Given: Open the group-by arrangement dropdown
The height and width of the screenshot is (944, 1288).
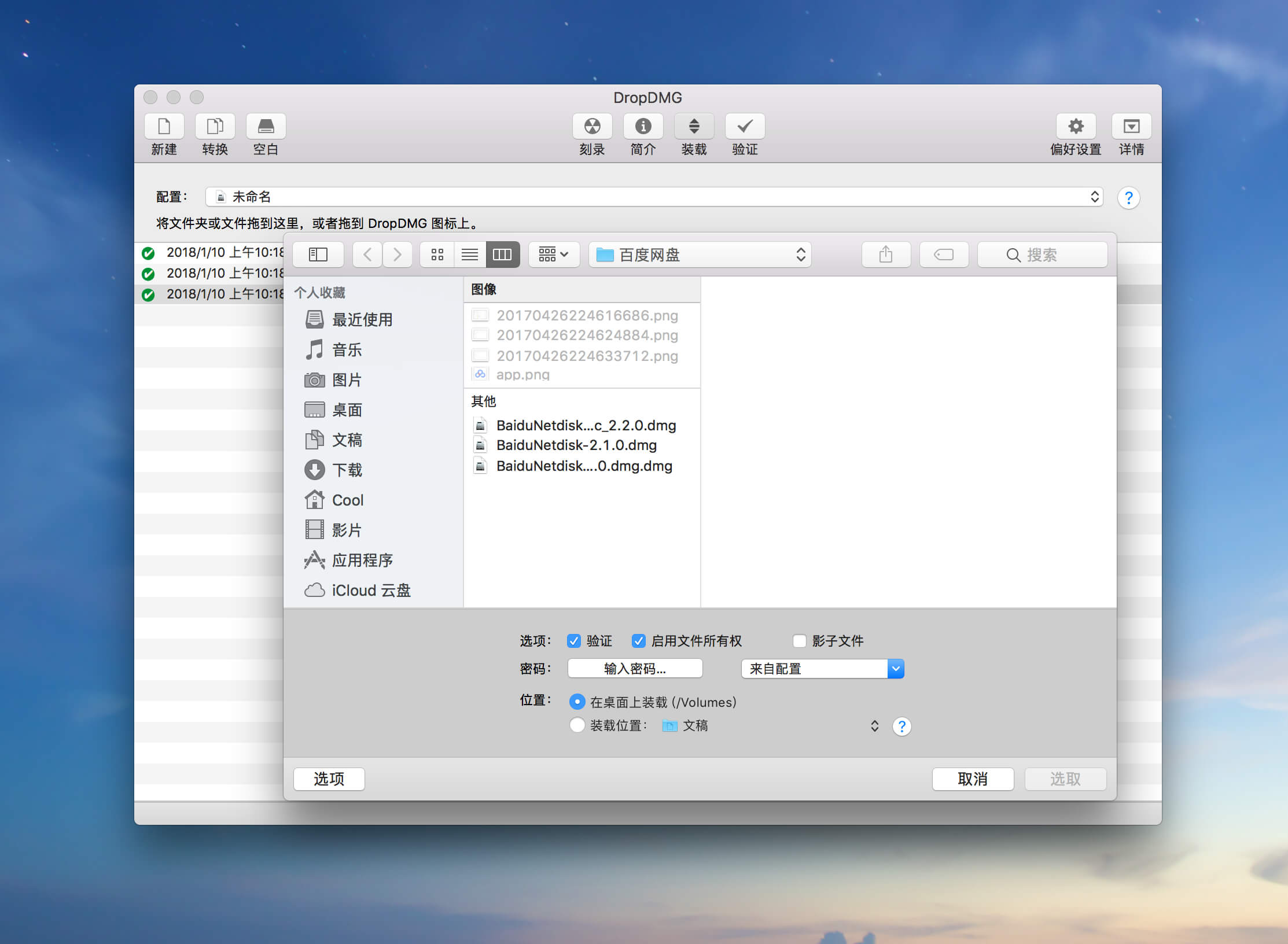Looking at the screenshot, I should tap(554, 255).
